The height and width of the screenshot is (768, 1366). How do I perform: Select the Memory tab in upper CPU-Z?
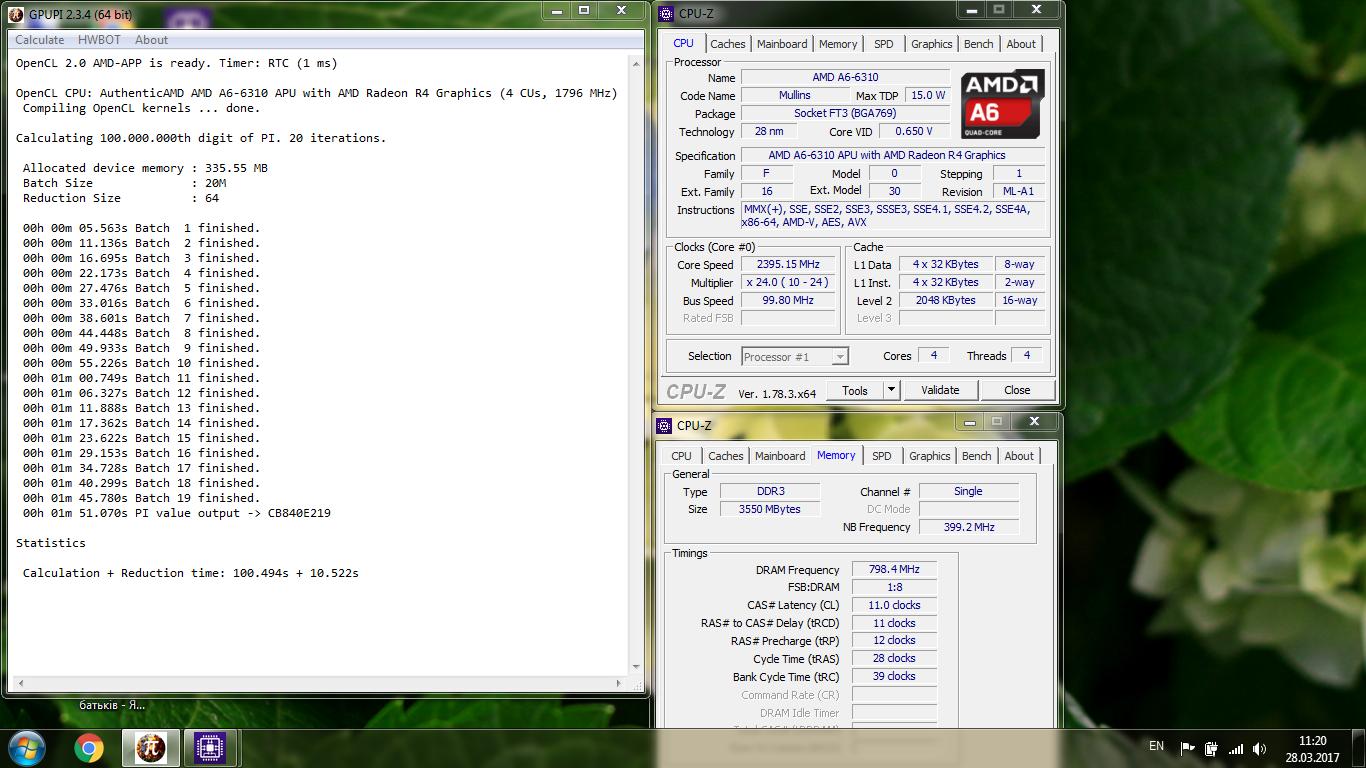pos(838,44)
